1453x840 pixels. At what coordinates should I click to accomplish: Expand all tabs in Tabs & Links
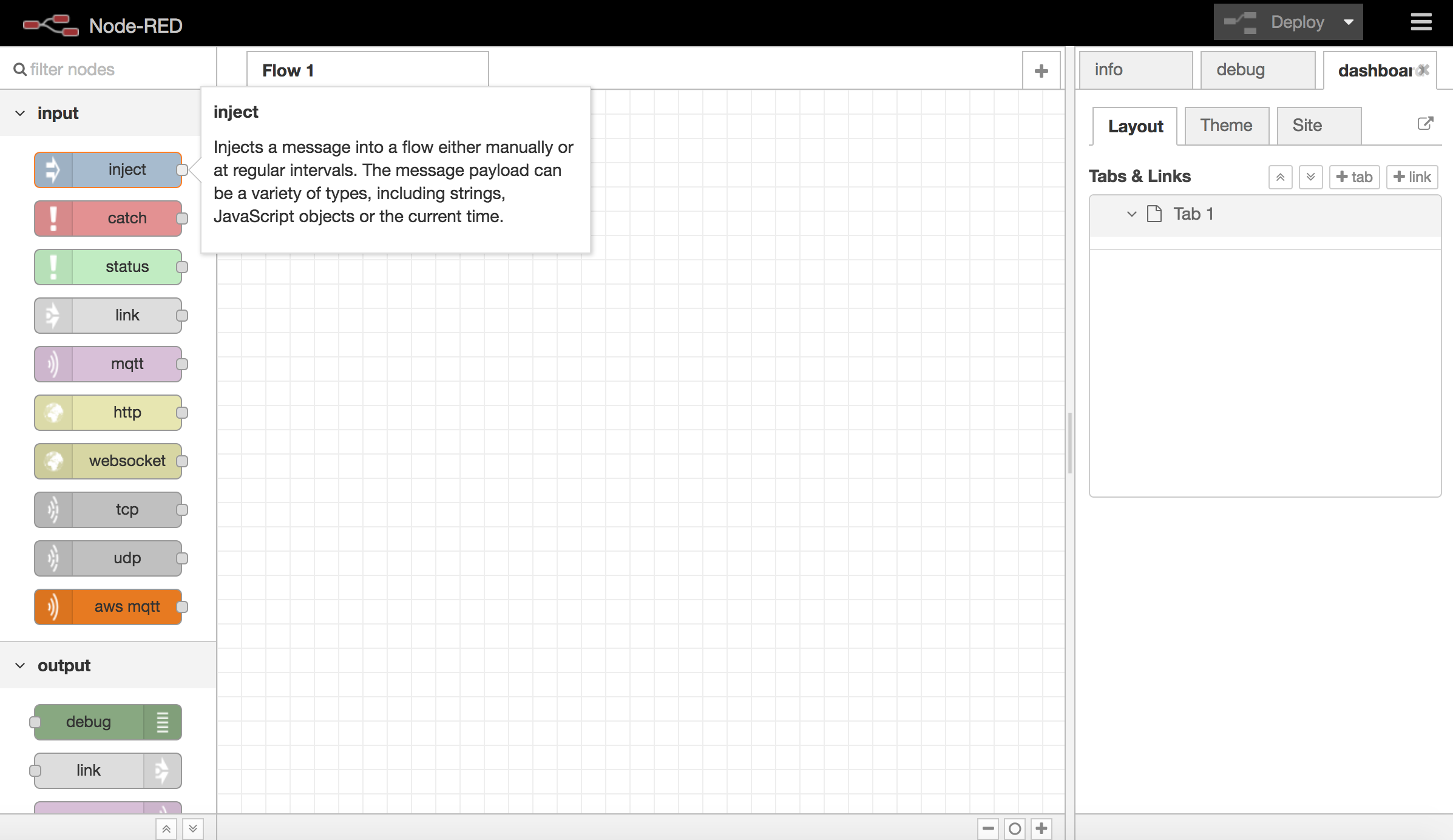(1310, 177)
